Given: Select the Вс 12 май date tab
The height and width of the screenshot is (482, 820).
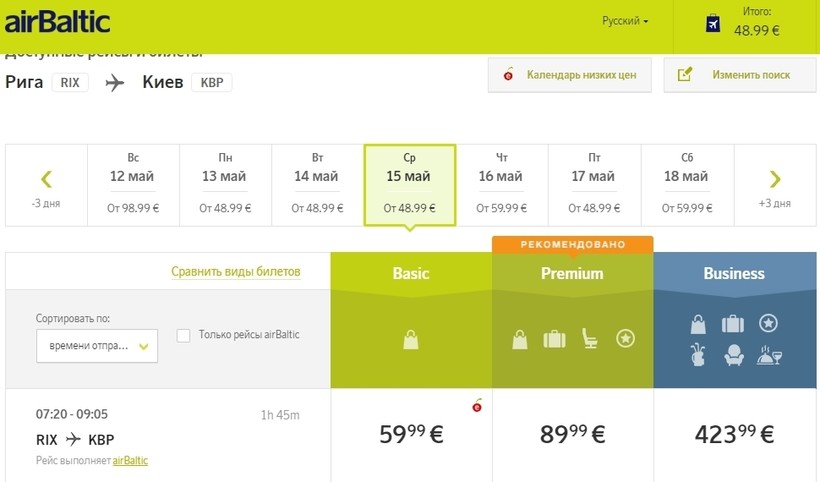Looking at the screenshot, I should pos(133,186).
